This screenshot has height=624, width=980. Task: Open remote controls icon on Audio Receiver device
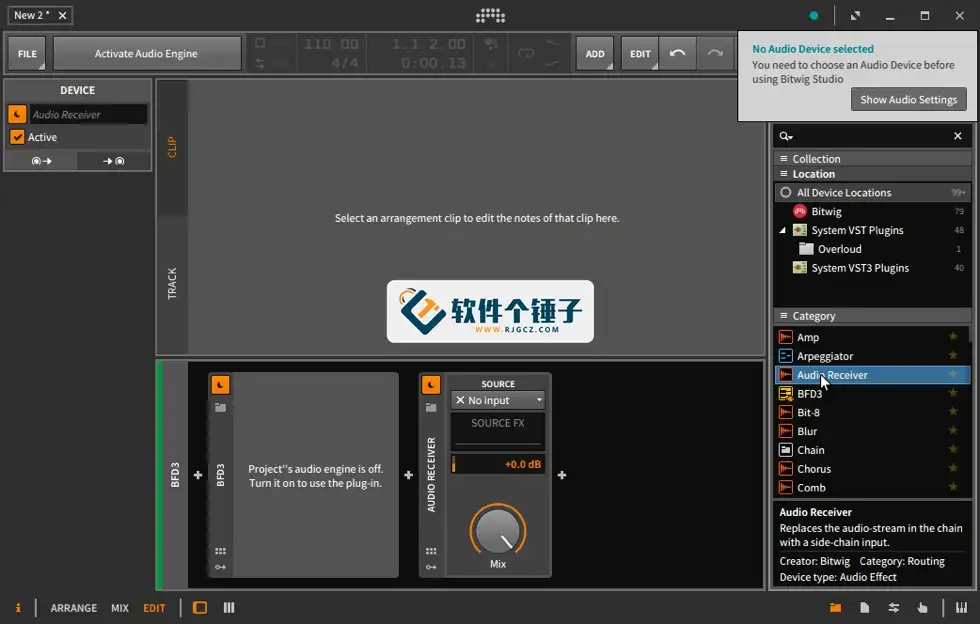click(431, 567)
